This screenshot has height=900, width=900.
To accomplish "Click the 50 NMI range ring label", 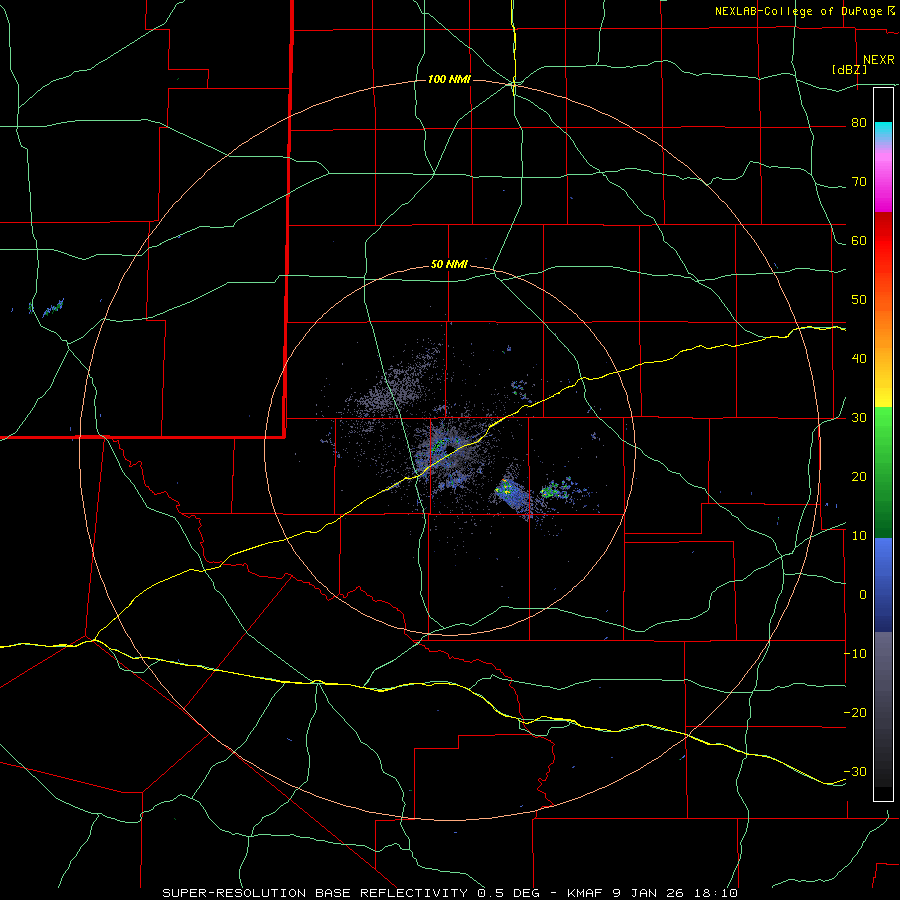I will [x=449, y=265].
